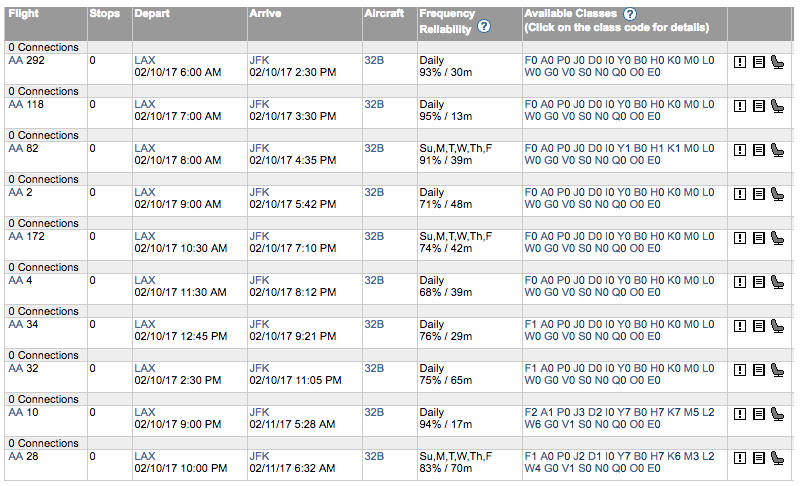Select the Y1 class code for AA 82
The width and height of the screenshot is (802, 486).
[x=623, y=148]
